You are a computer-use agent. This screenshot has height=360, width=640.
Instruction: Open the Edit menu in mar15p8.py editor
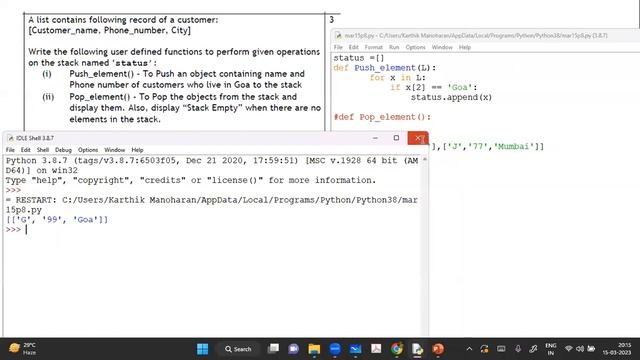click(x=353, y=47)
